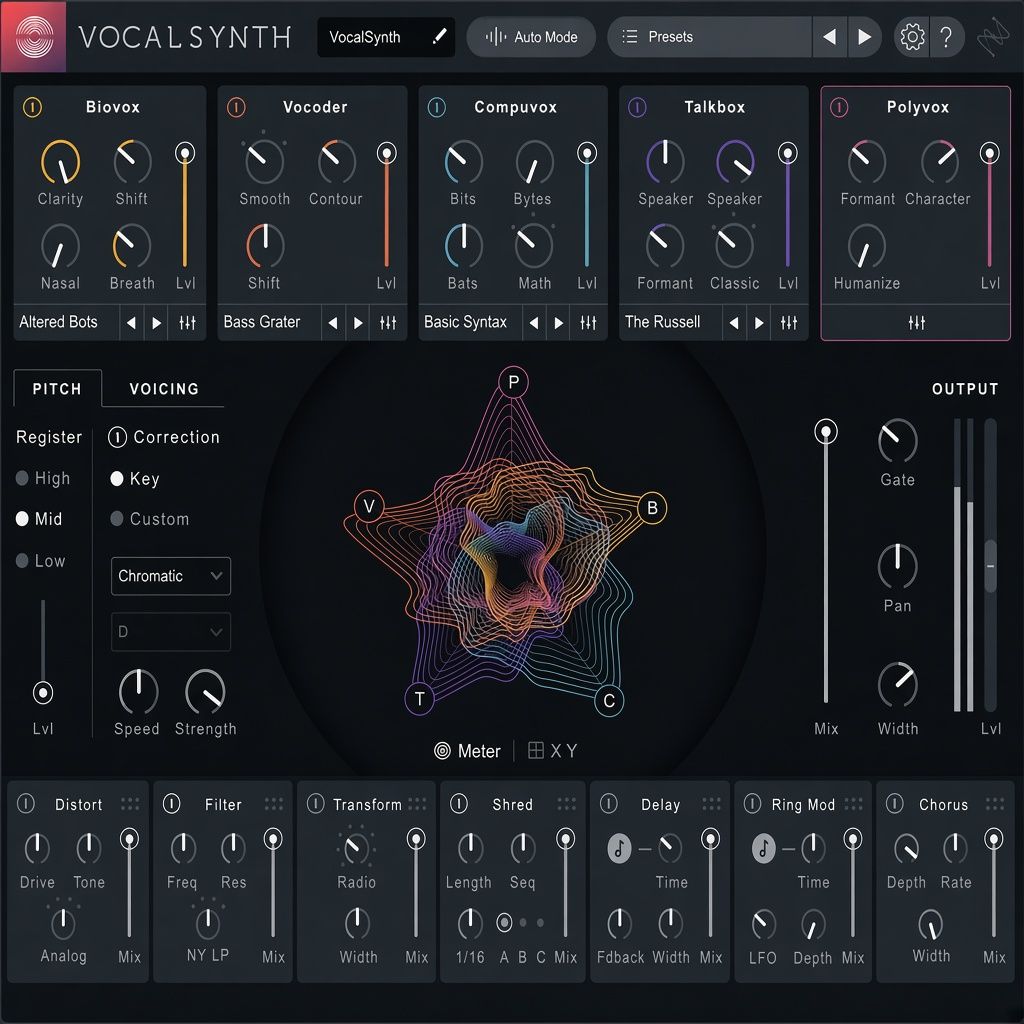Open Basic Syntax preset name
The image size is (1024, 1024).
coord(465,322)
